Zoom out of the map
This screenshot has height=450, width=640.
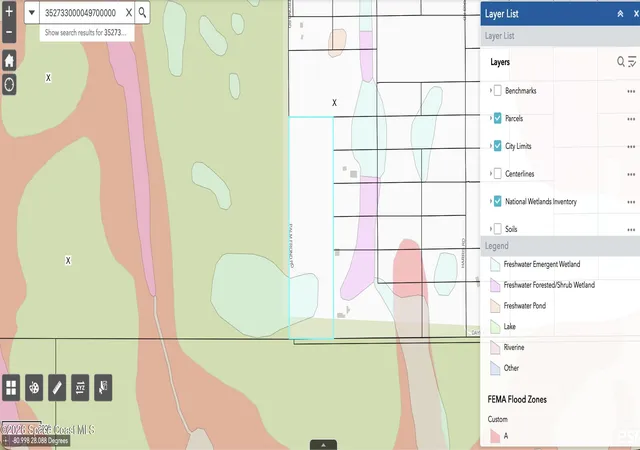[x=9, y=32]
